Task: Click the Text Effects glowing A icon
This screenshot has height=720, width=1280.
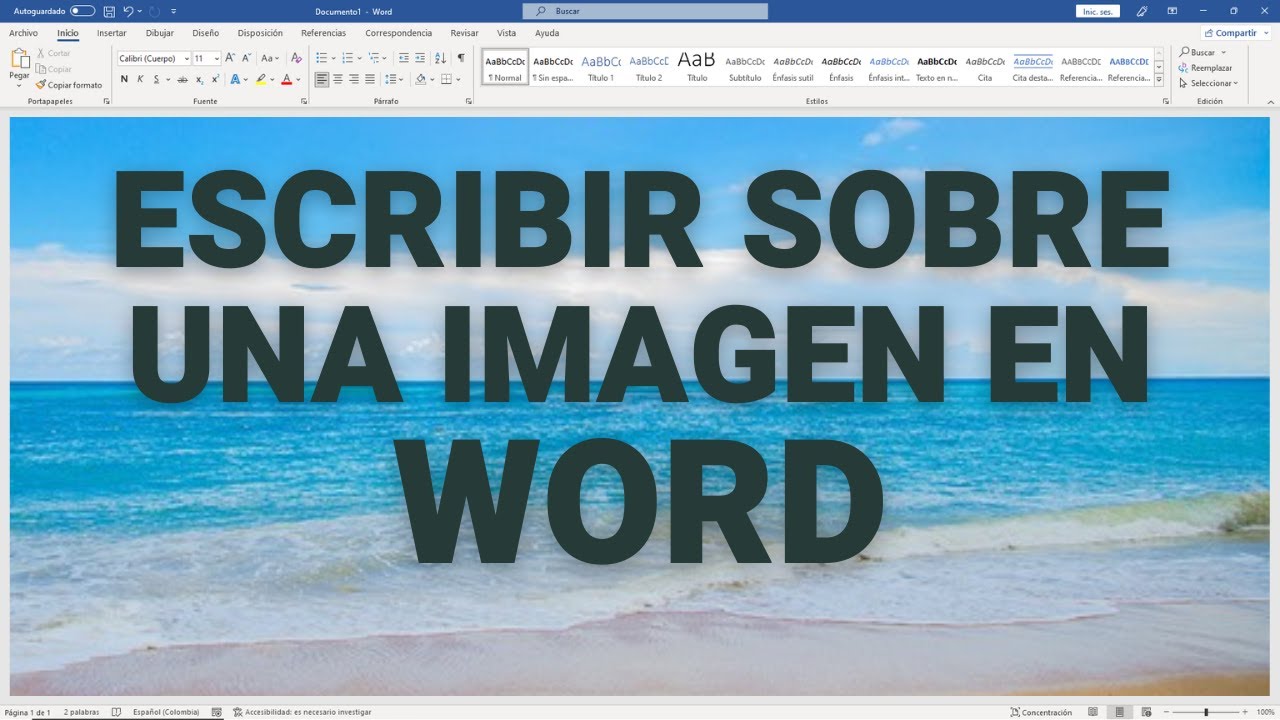Action: pos(235,79)
